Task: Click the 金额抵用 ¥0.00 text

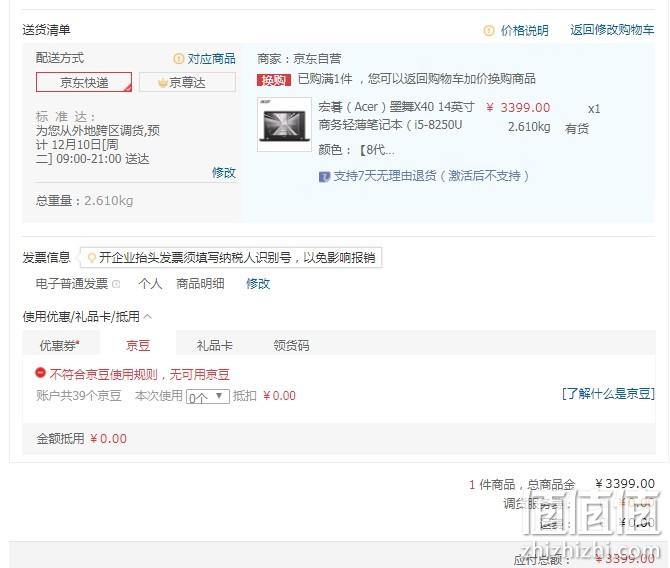Action: click(x=82, y=439)
